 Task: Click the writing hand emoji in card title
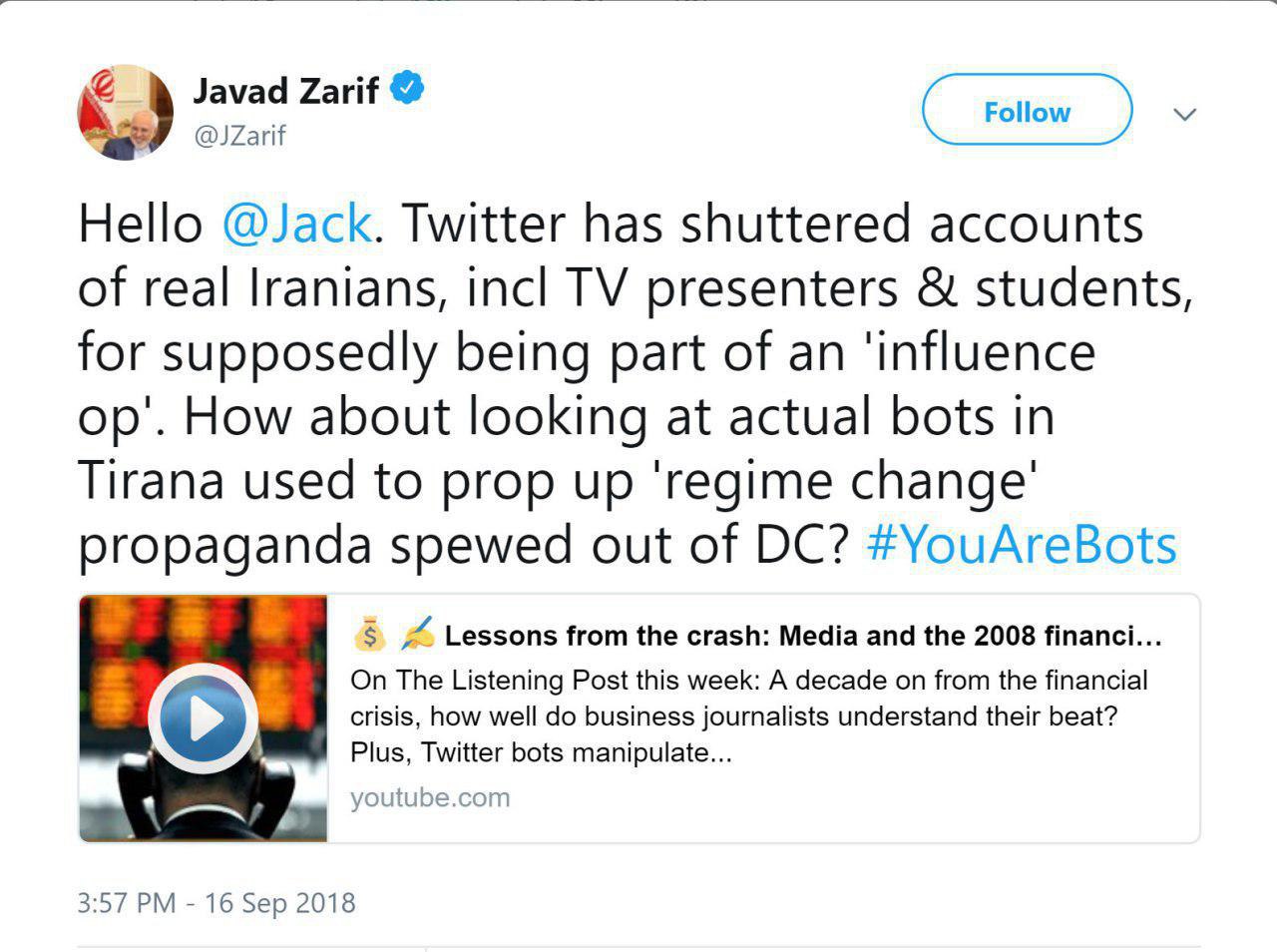(x=417, y=635)
